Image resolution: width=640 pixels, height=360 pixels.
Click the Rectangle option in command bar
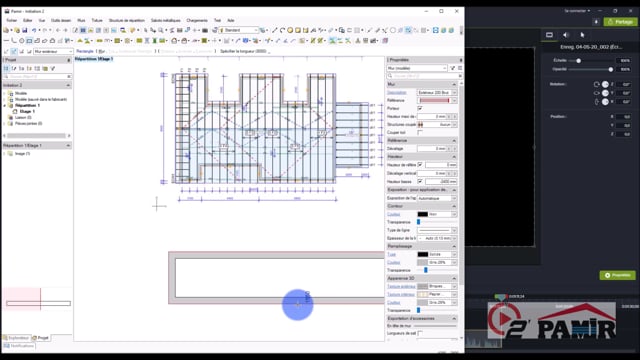85,51
